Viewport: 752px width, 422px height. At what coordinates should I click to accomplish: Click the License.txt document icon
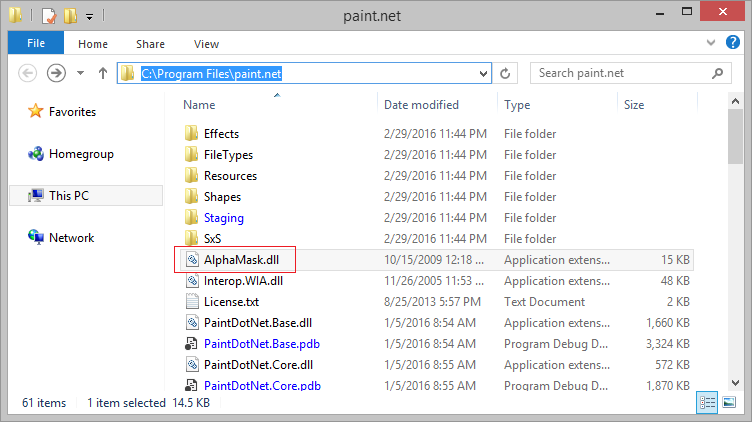coord(192,302)
